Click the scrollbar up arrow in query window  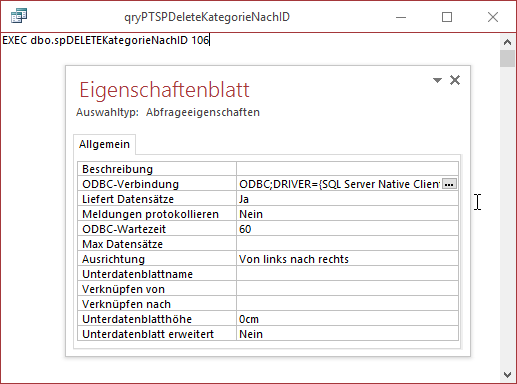[x=507, y=42]
